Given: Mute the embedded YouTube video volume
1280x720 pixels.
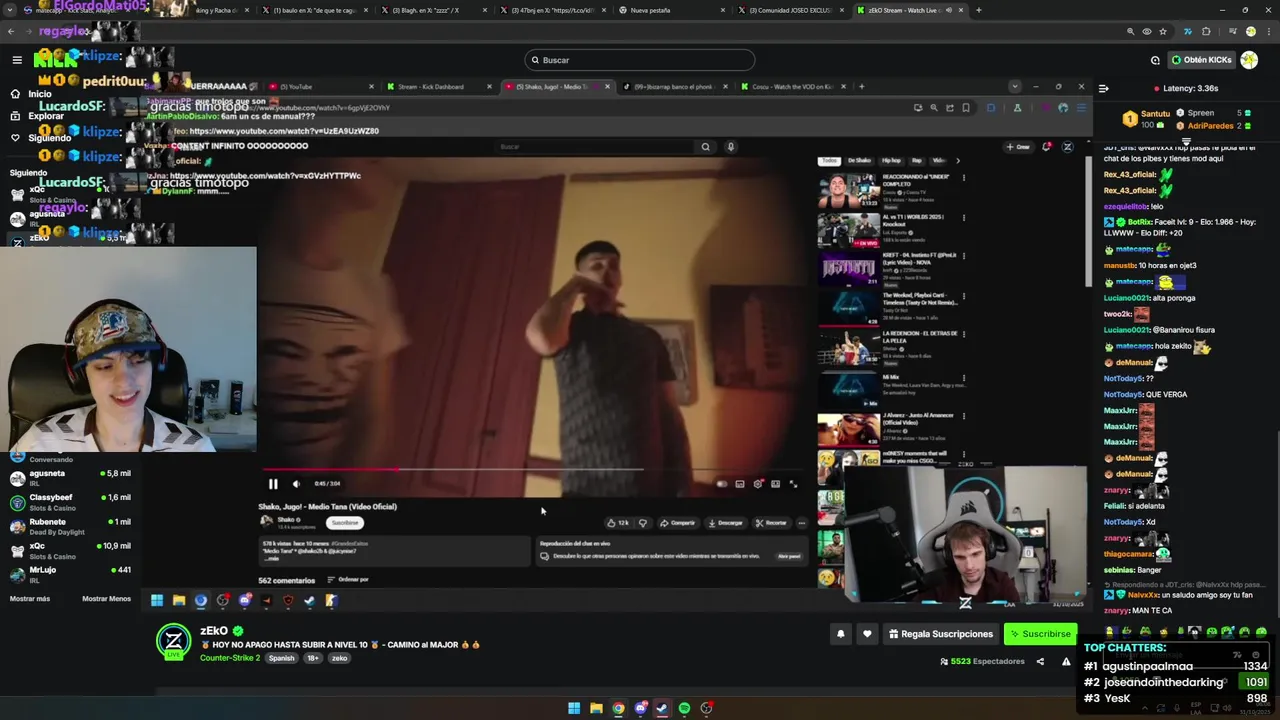Looking at the screenshot, I should pos(296,484).
